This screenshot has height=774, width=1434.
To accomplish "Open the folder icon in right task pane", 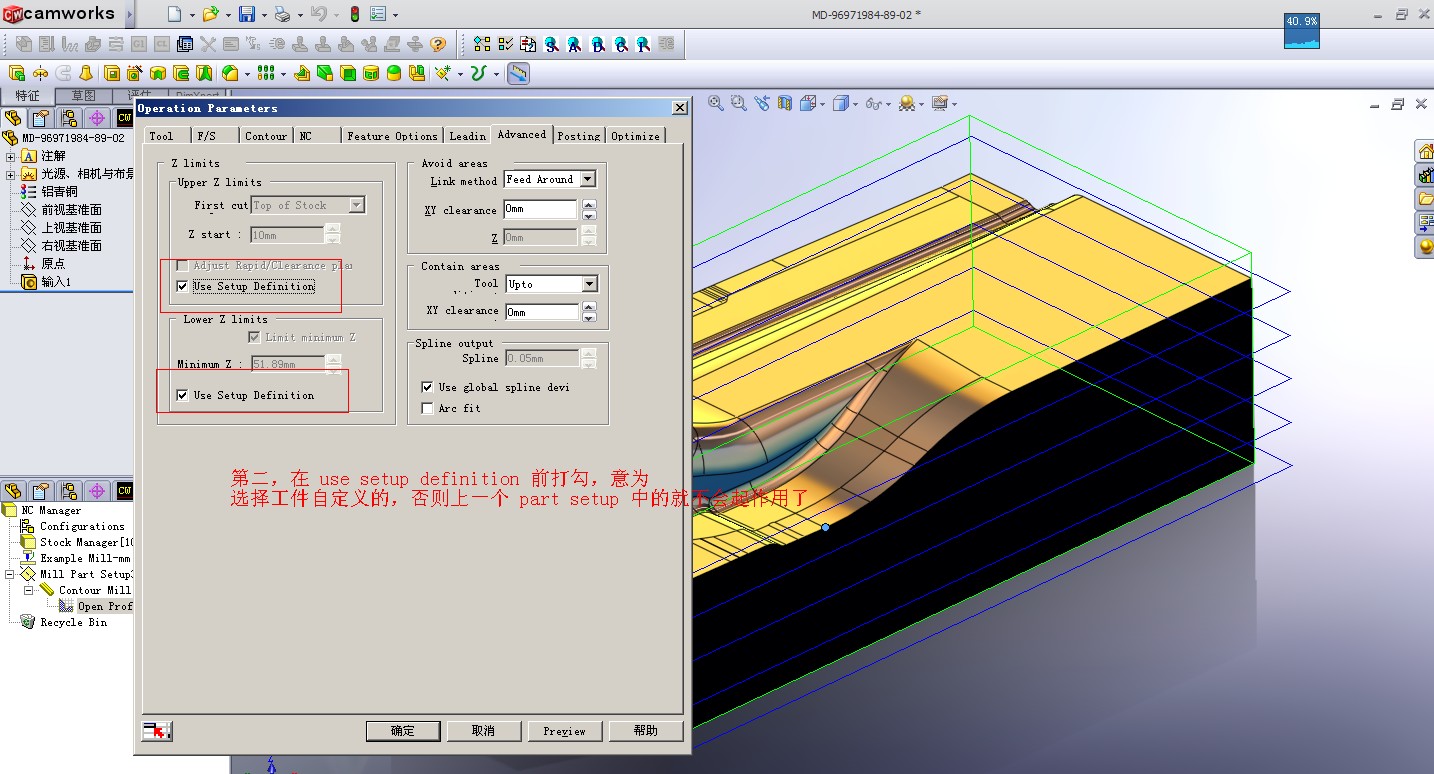I will [x=1425, y=199].
